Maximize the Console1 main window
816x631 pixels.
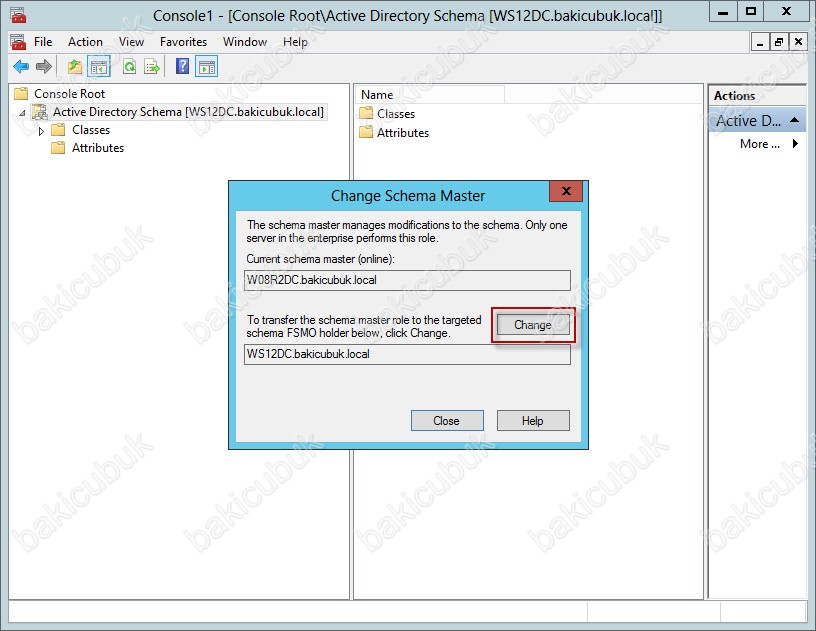(751, 11)
